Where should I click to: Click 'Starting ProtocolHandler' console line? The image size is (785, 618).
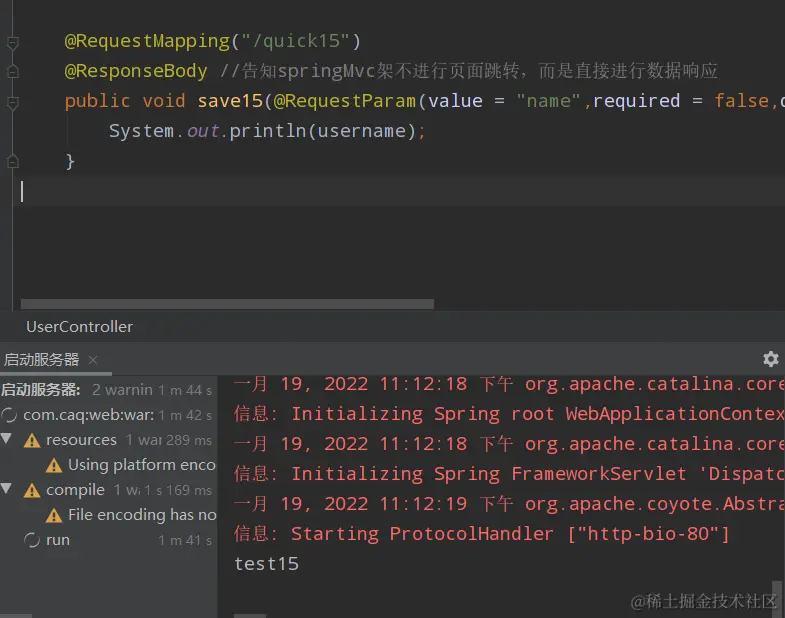pyautogui.click(x=482, y=534)
